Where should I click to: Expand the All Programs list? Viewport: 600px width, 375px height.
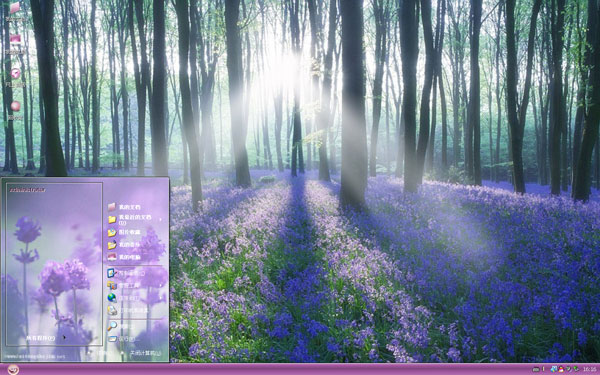[41, 338]
